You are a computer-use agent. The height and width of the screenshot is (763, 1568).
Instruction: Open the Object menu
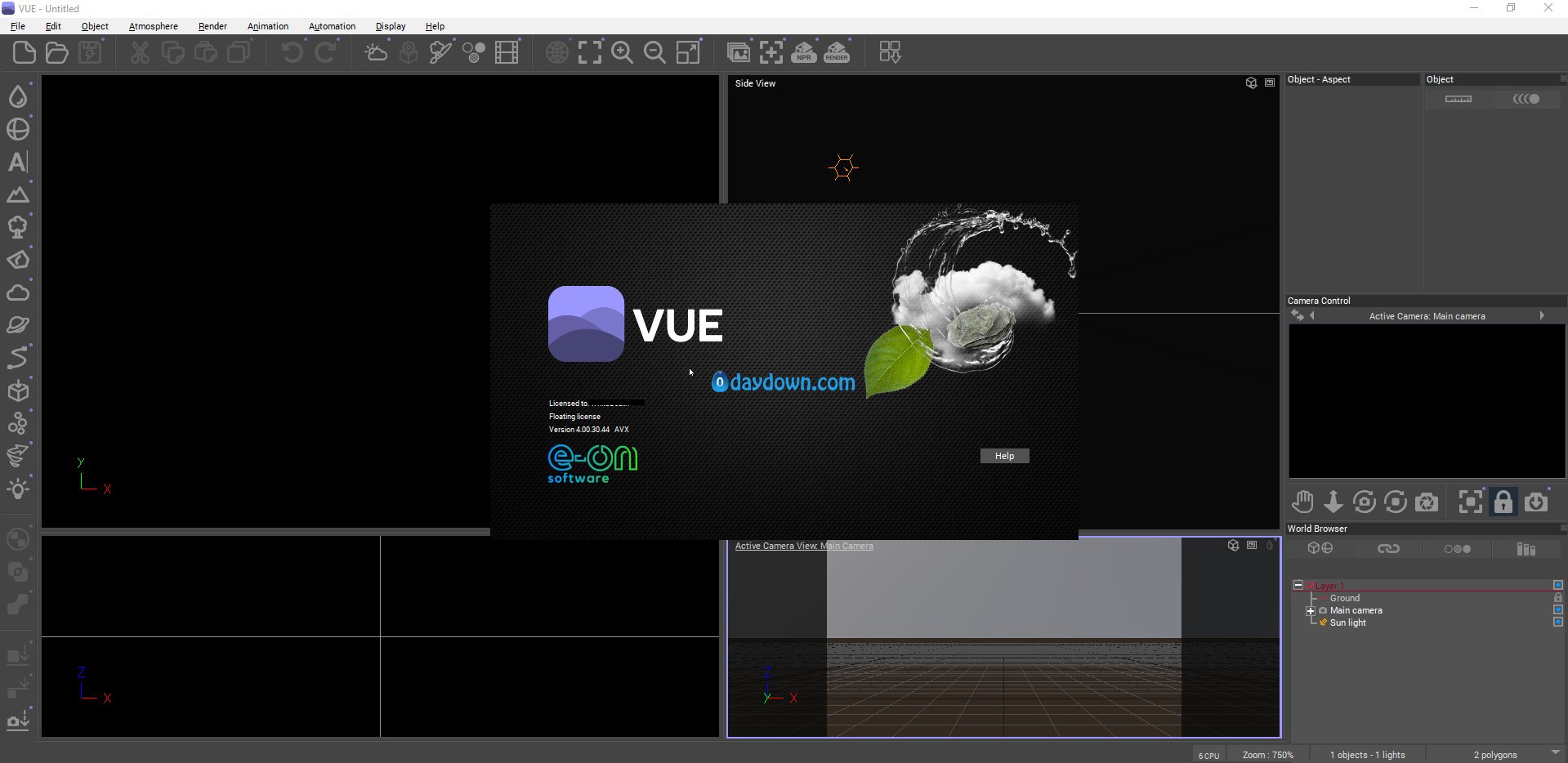pos(95,26)
